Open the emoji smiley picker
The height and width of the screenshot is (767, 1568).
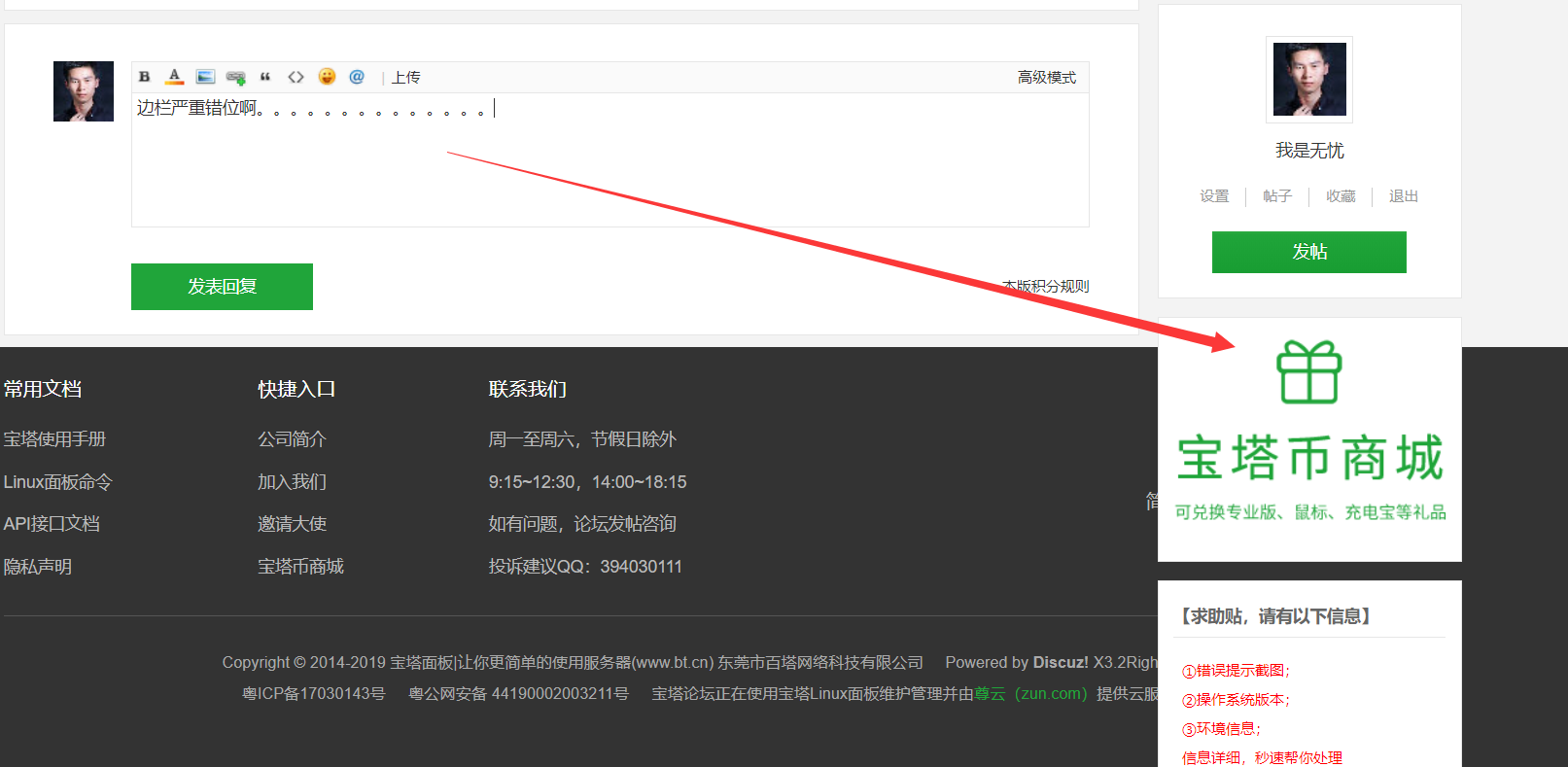click(327, 77)
